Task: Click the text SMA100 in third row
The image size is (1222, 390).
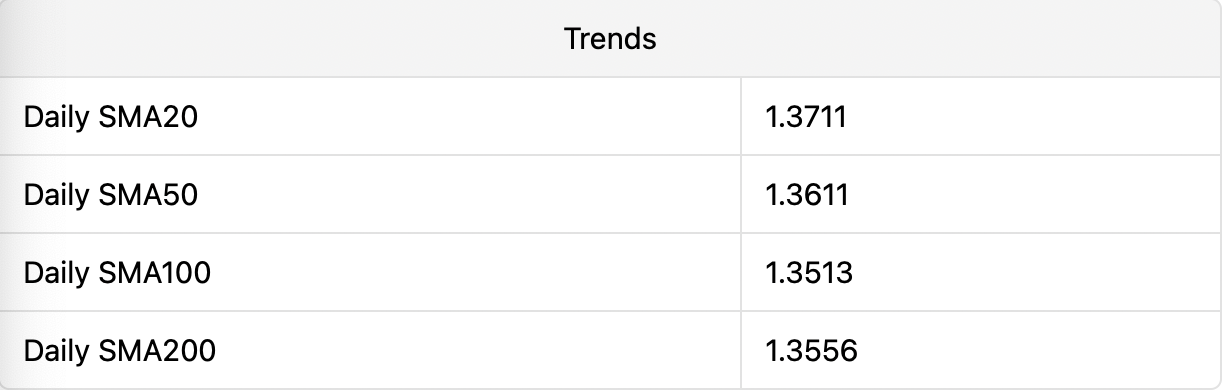Action: pyautogui.click(x=155, y=273)
